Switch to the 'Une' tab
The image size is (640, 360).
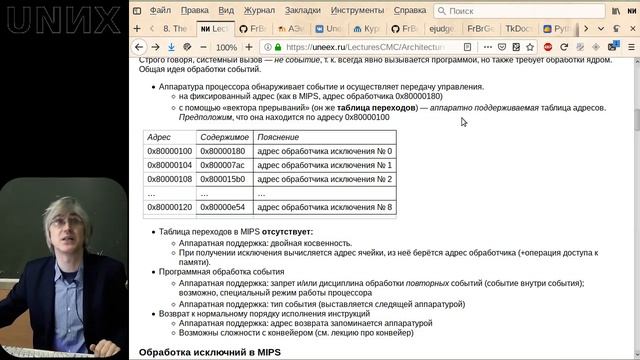coord(329,29)
